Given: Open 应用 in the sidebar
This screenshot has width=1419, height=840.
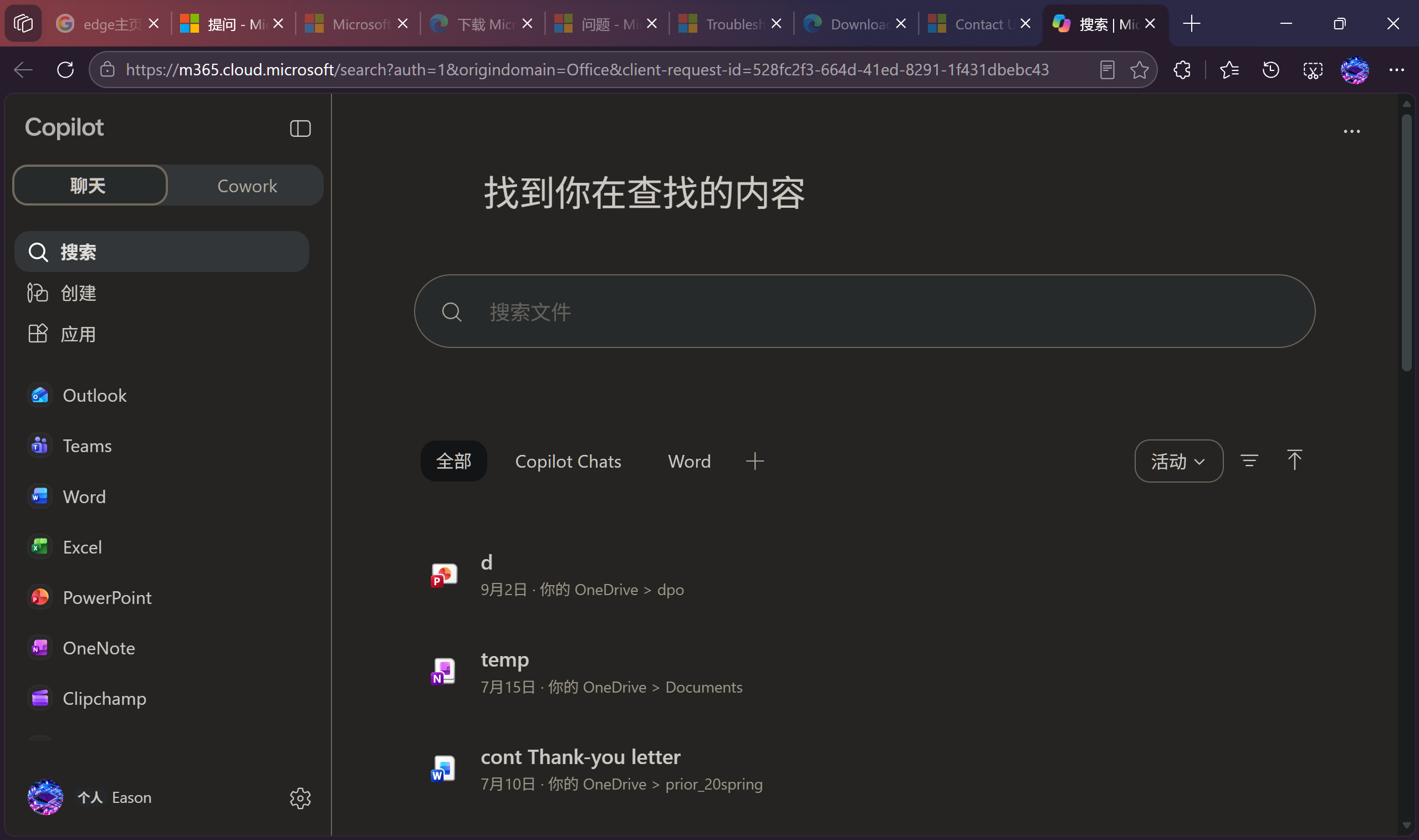Looking at the screenshot, I should pyautogui.click(x=162, y=334).
